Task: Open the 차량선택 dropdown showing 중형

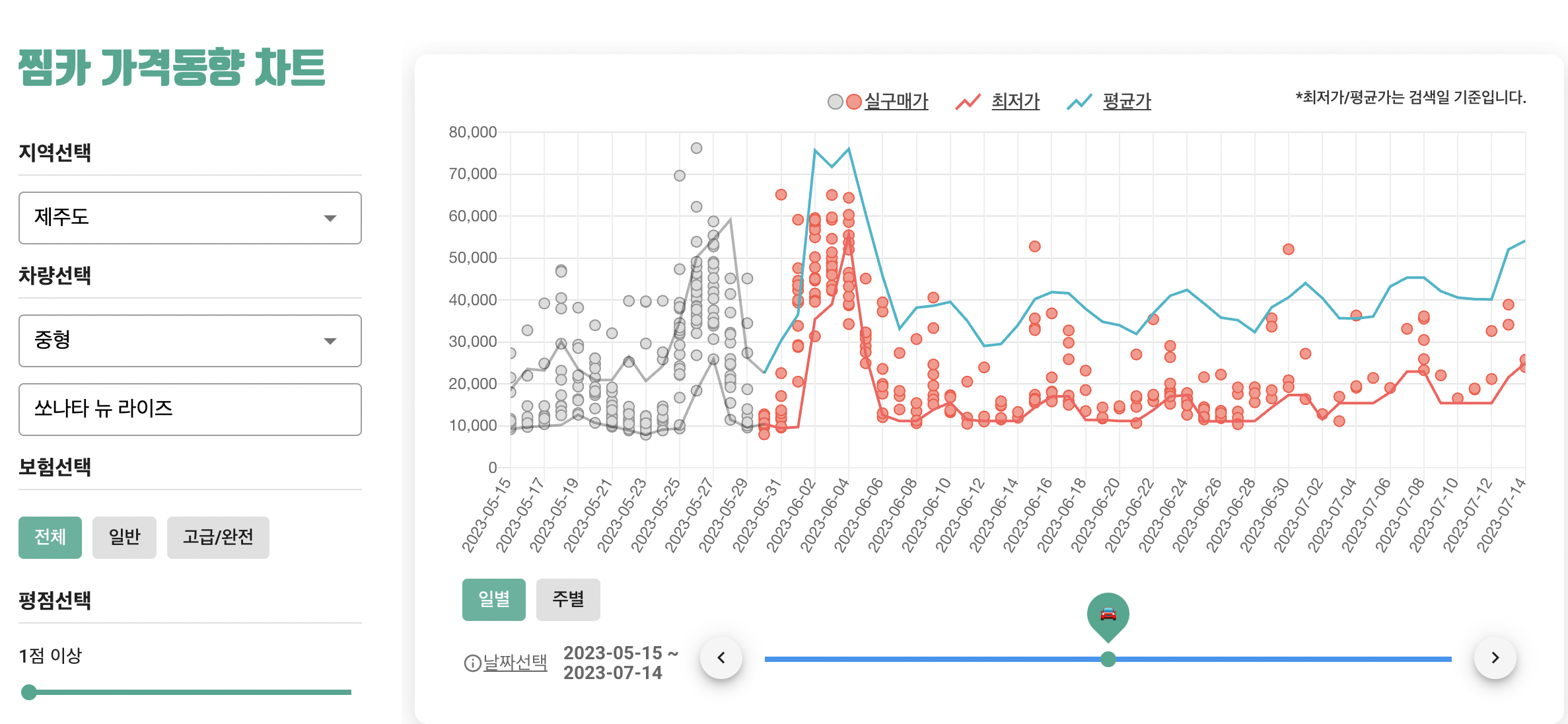Action: point(190,341)
